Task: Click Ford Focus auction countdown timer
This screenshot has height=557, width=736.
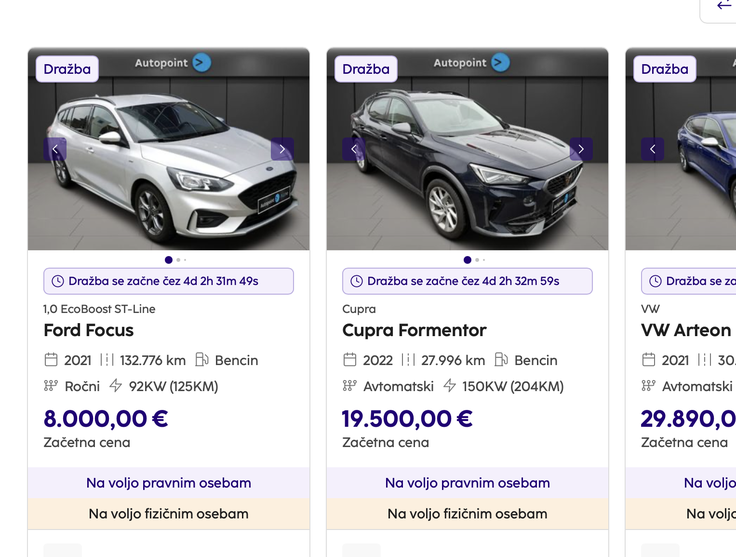Action: (168, 281)
